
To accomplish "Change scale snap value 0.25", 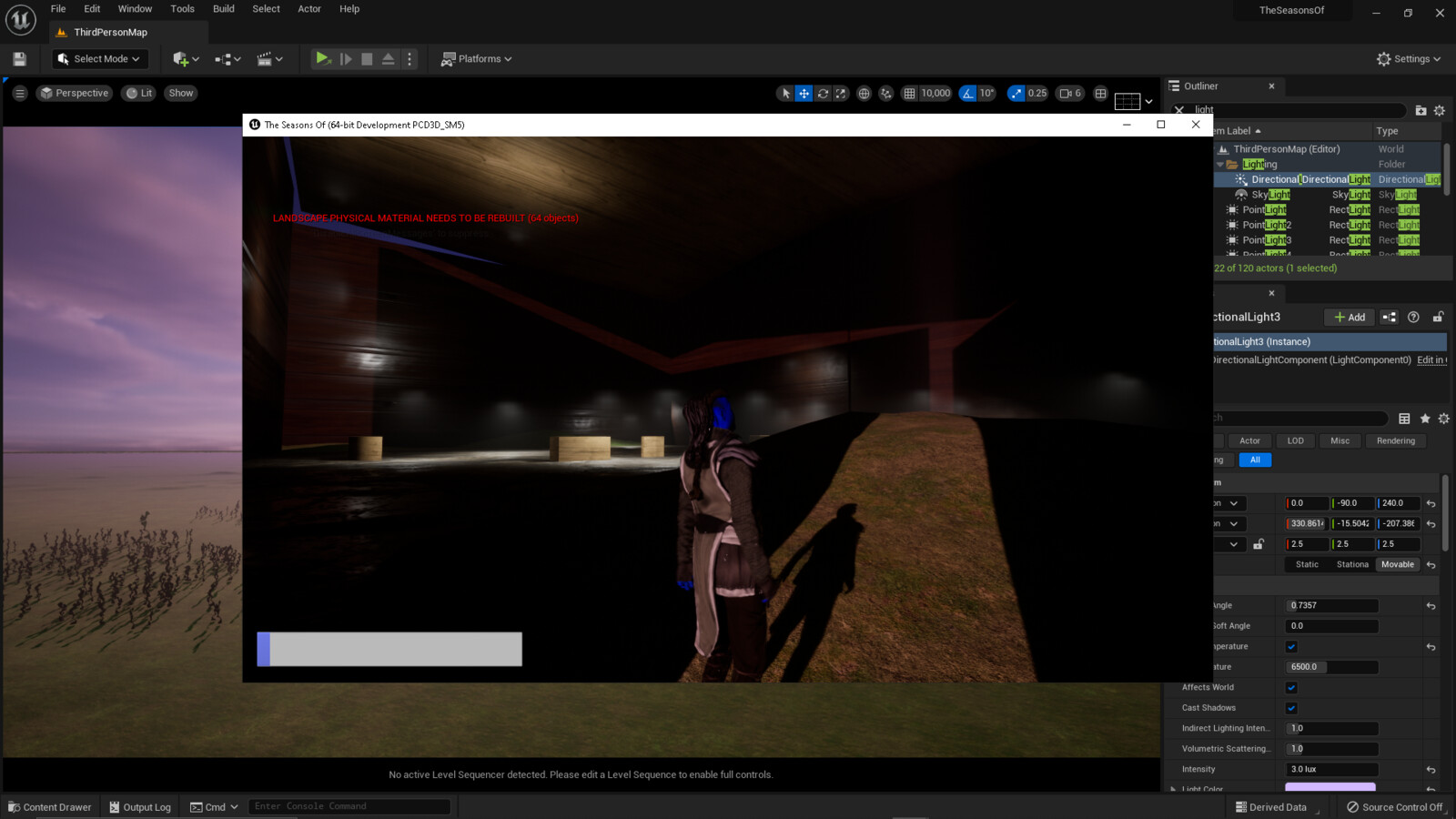I will 1037,93.
